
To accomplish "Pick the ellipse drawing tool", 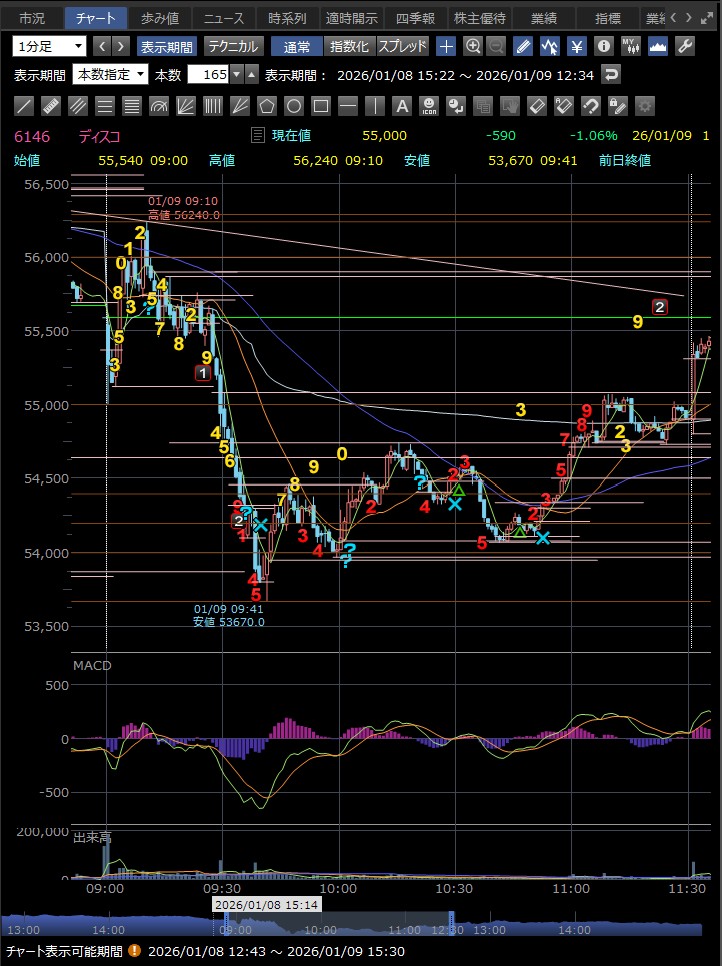I will [294, 106].
